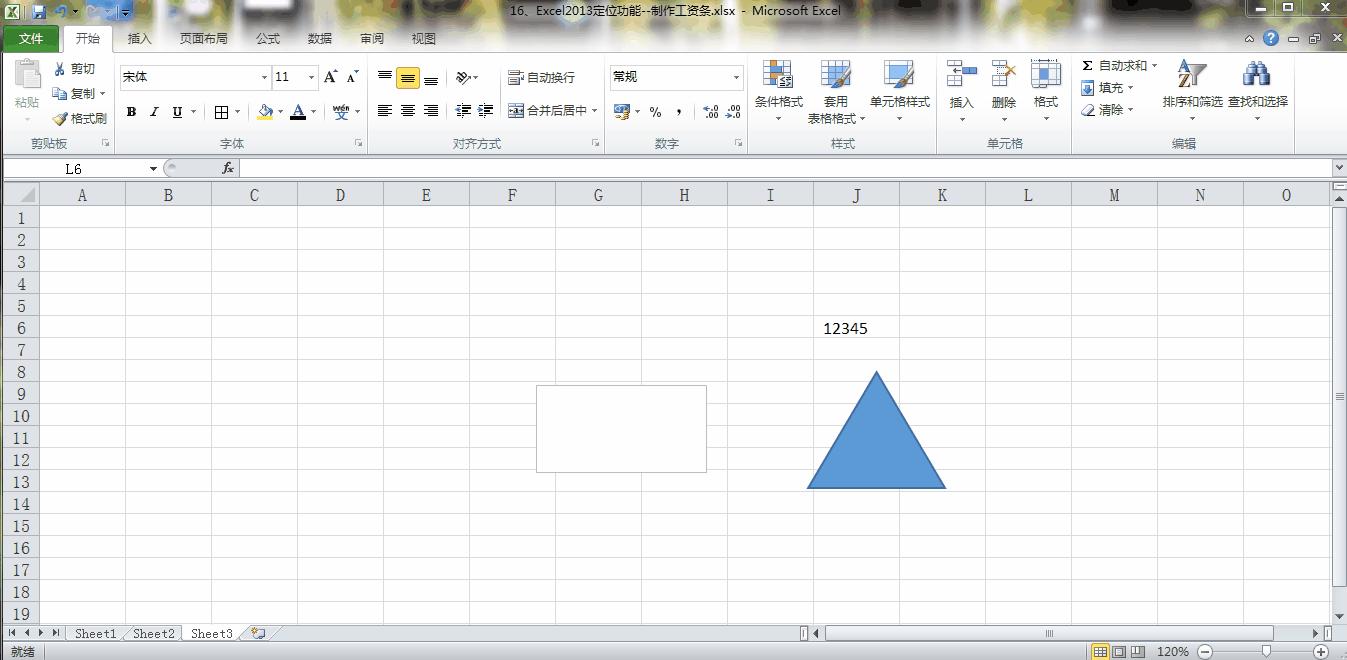
Task: Click the increase indent icon
Action: click(485, 111)
